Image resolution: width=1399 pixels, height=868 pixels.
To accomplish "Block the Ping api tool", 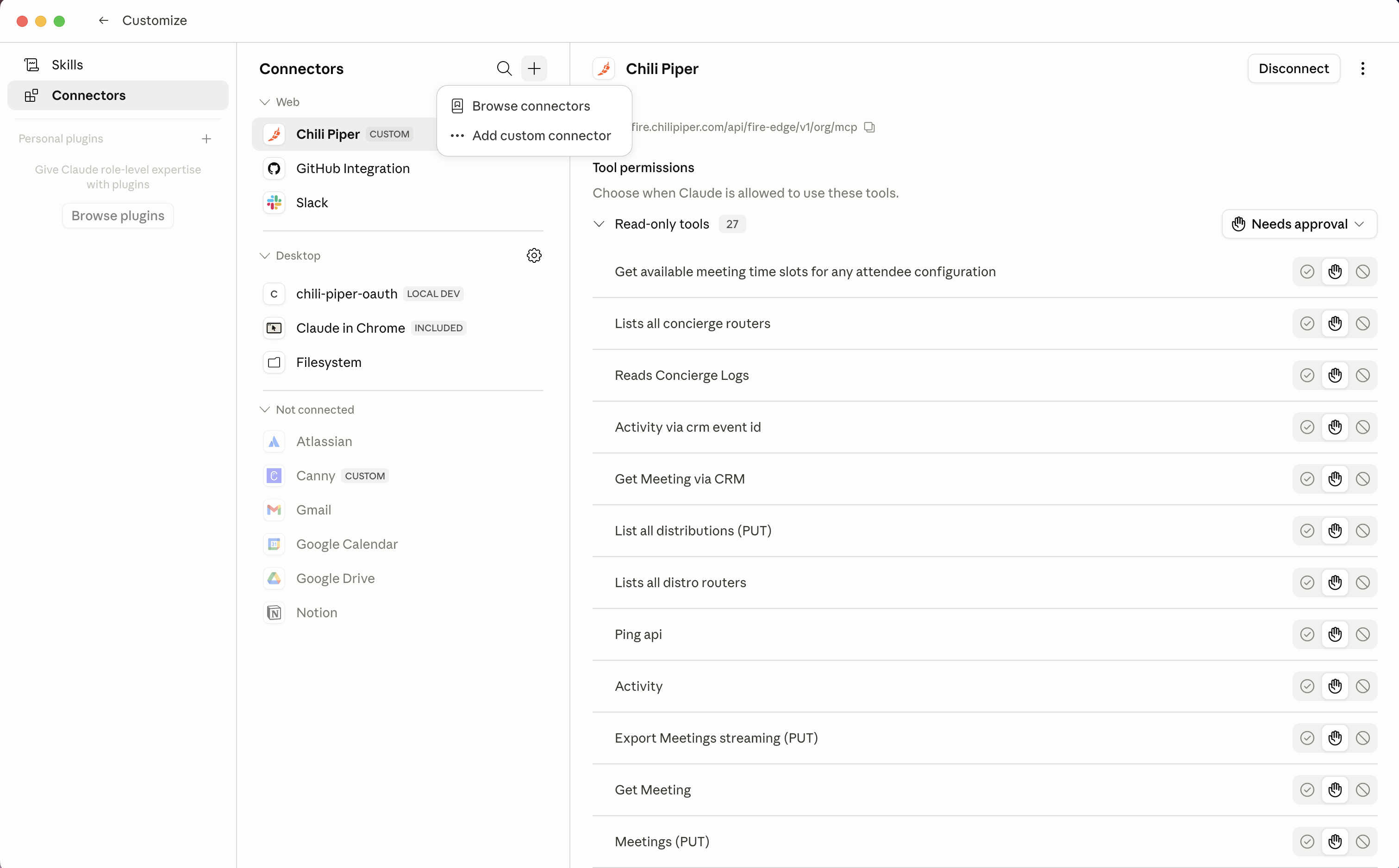I will click(1362, 634).
